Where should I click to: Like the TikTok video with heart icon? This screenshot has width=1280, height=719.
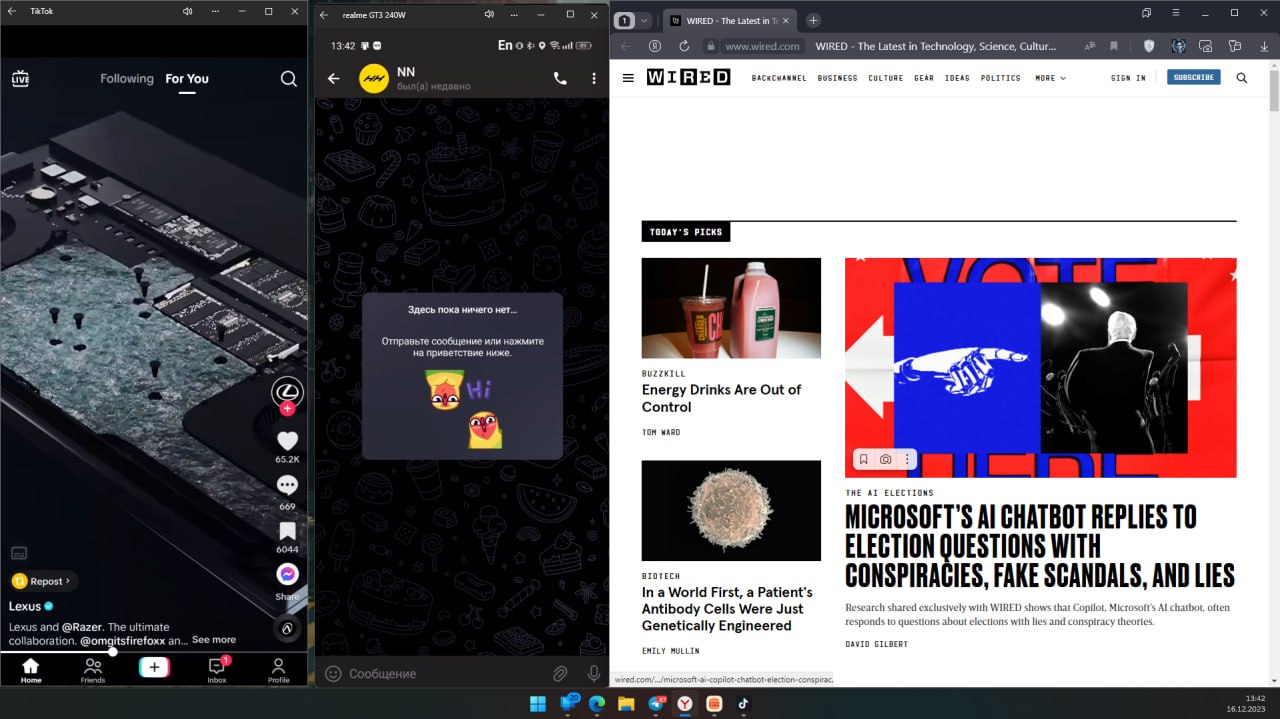click(x=287, y=441)
